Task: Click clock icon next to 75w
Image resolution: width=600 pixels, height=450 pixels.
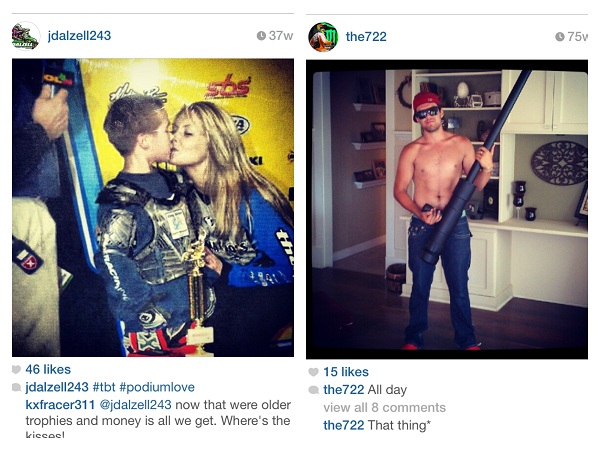Action: (x=559, y=37)
